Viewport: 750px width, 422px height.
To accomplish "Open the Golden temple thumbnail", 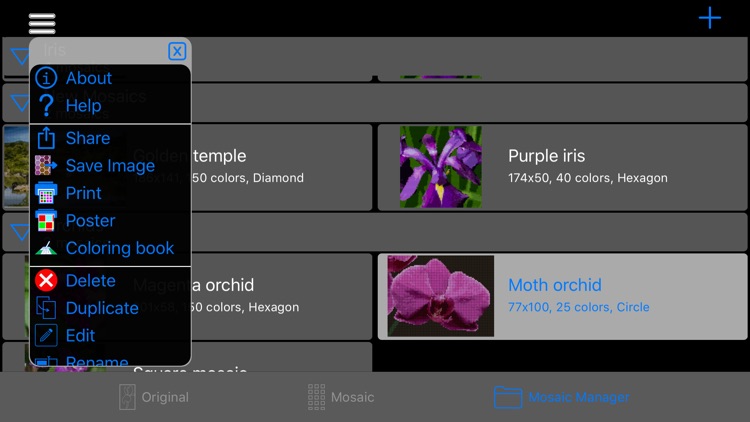I will tap(16, 167).
